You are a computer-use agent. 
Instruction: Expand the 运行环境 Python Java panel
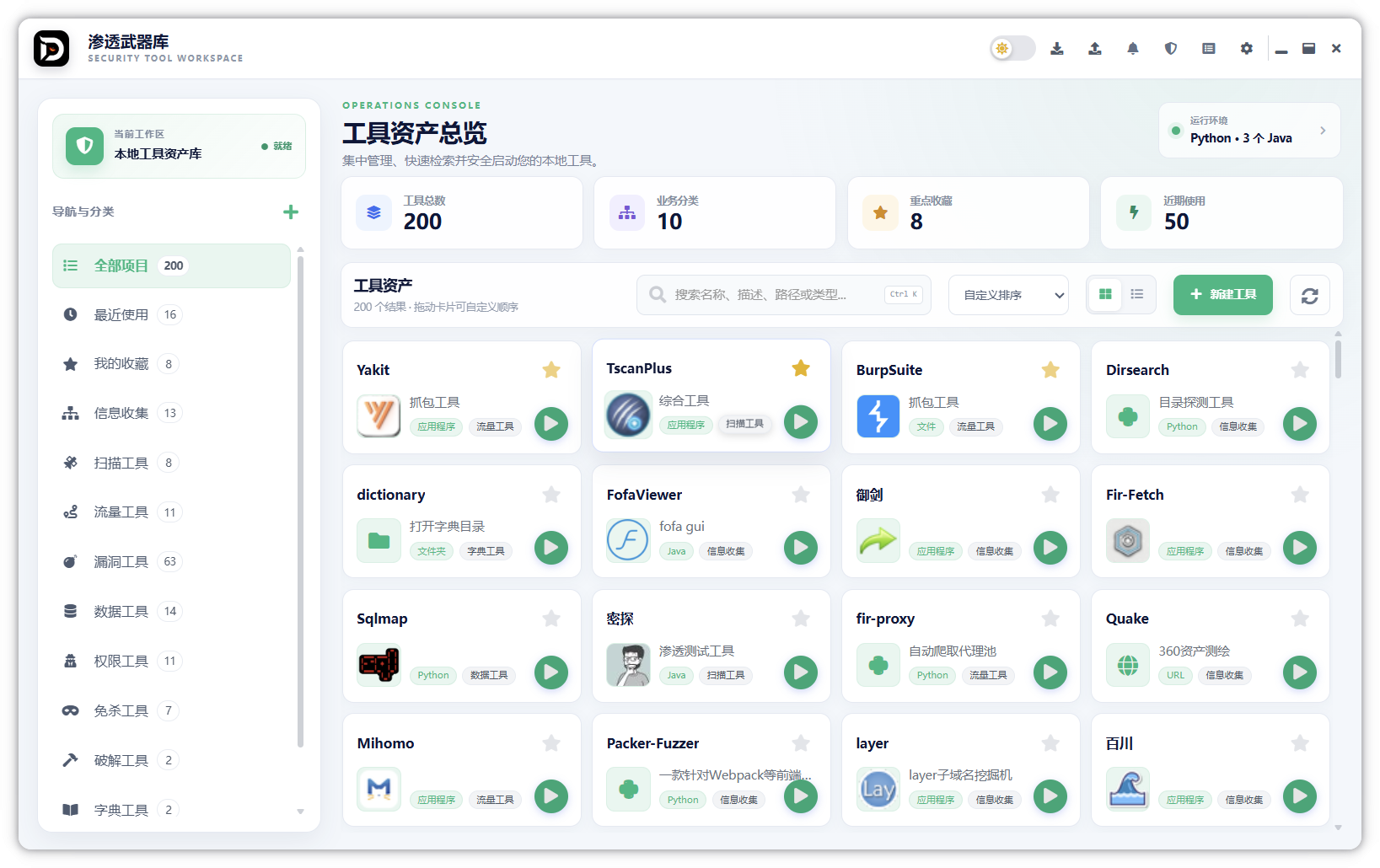(x=1249, y=131)
